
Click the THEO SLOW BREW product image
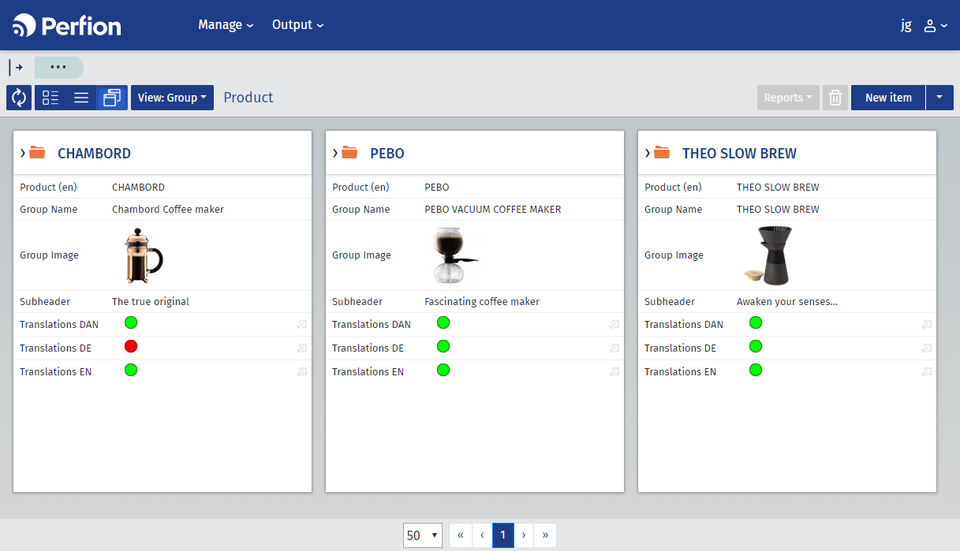769,255
